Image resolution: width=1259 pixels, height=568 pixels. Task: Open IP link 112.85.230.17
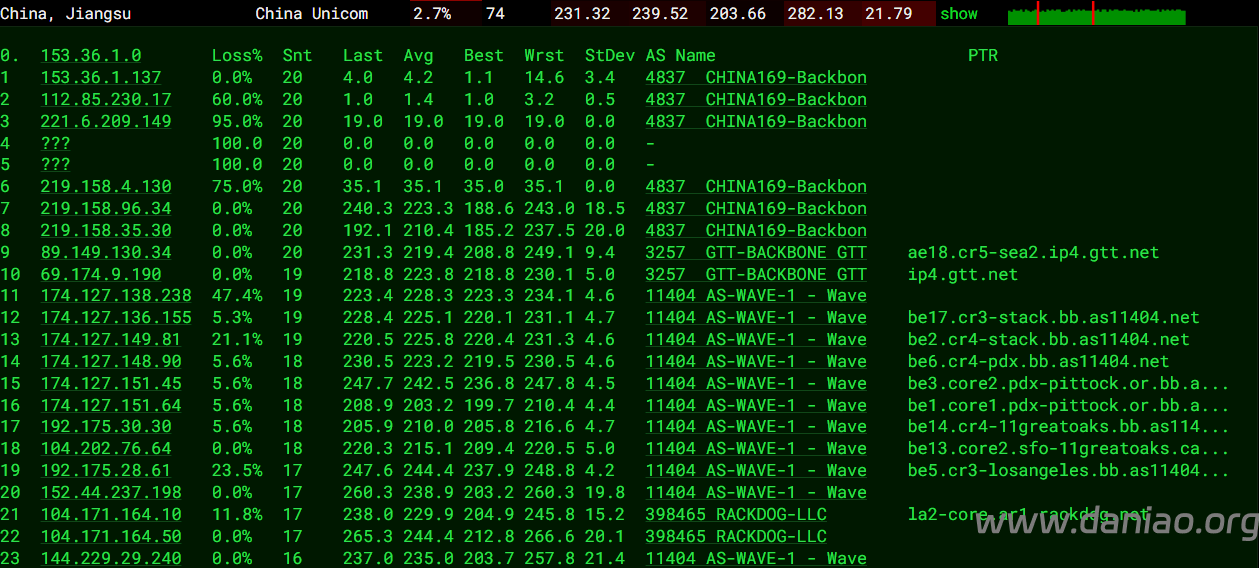point(106,99)
